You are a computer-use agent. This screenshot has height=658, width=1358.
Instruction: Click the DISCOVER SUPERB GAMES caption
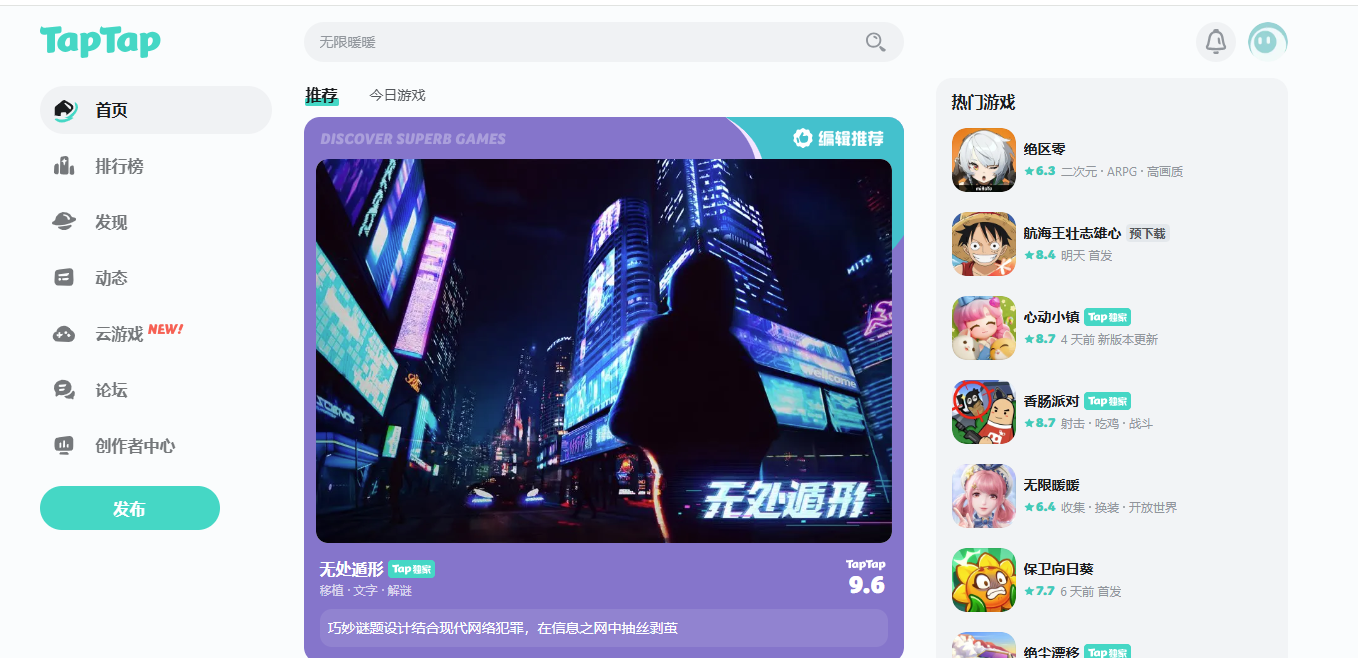[x=413, y=139]
